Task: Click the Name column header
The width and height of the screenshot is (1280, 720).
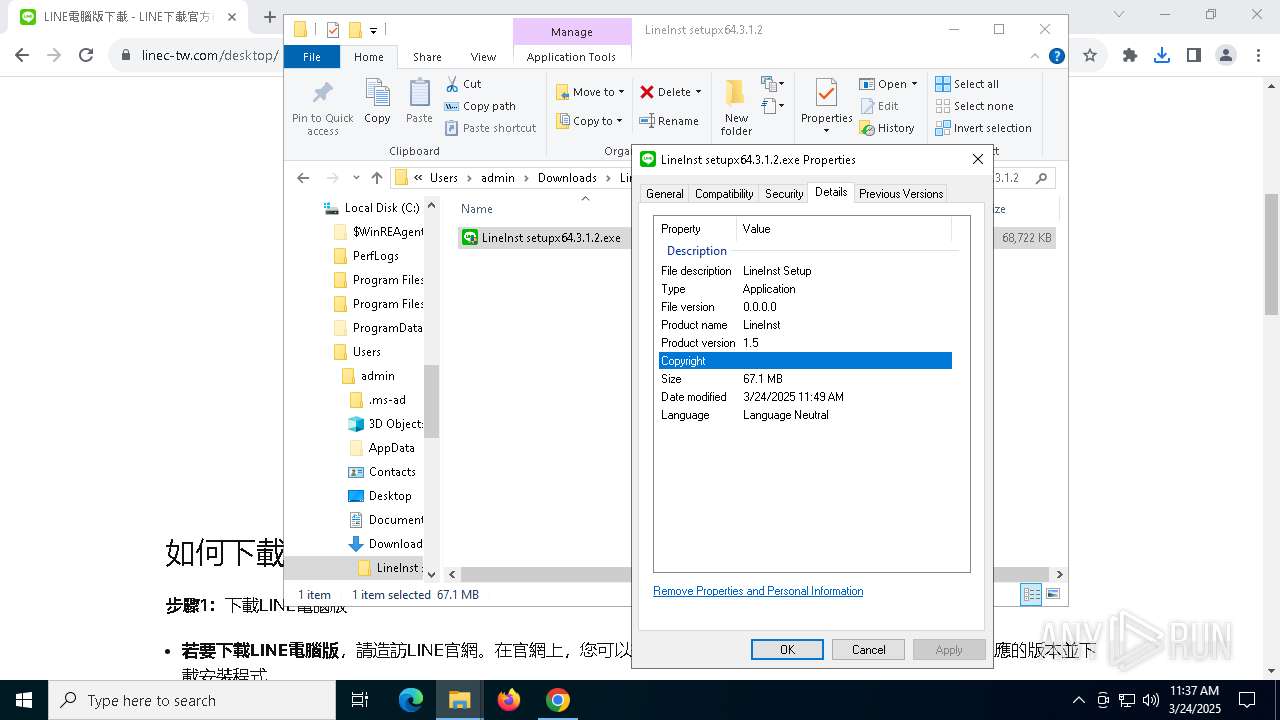Action: tap(477, 209)
